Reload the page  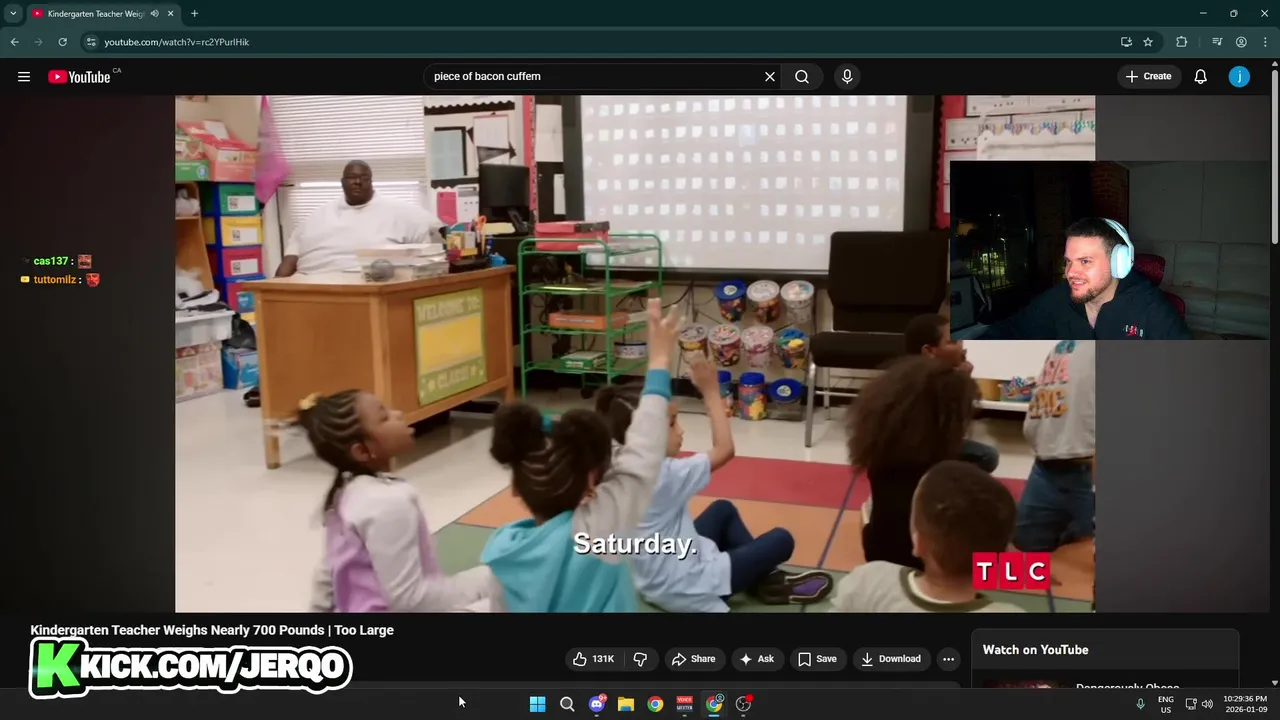click(x=62, y=42)
